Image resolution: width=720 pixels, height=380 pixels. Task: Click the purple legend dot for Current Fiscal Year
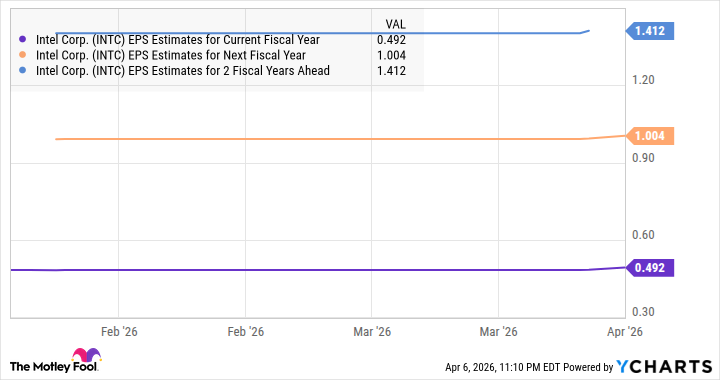[23, 40]
